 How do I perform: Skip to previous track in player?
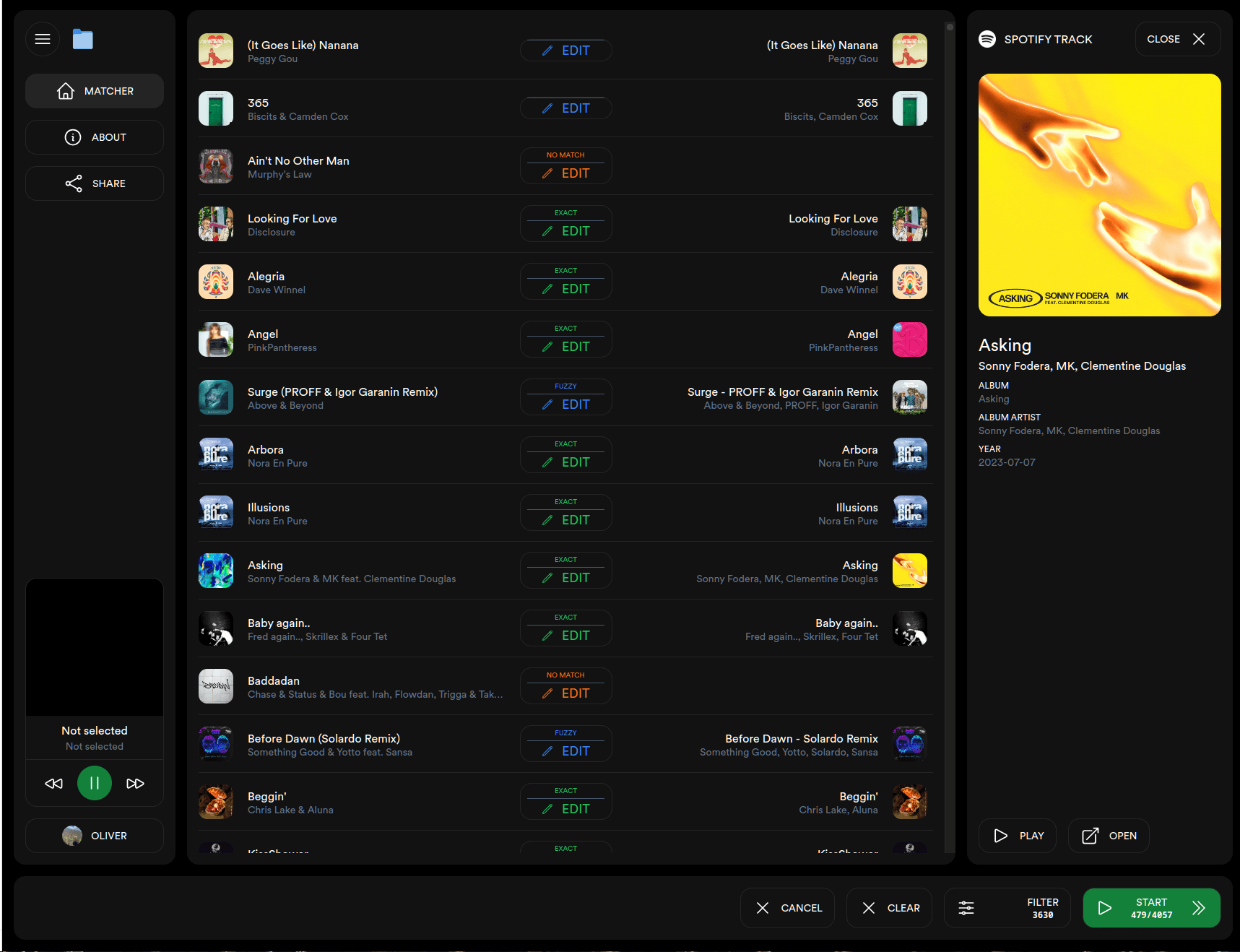coord(54,784)
